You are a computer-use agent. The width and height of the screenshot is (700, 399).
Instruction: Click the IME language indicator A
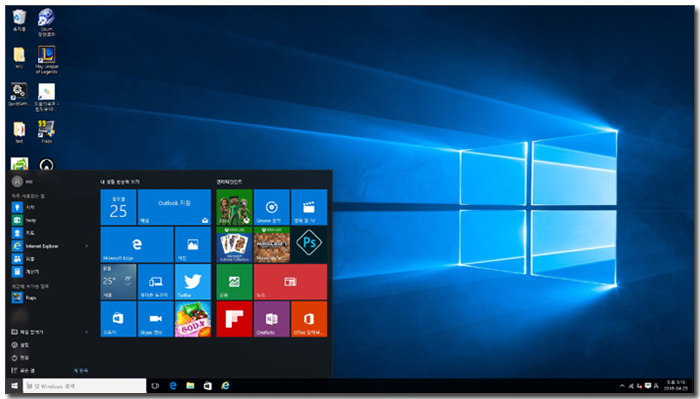tap(656, 386)
